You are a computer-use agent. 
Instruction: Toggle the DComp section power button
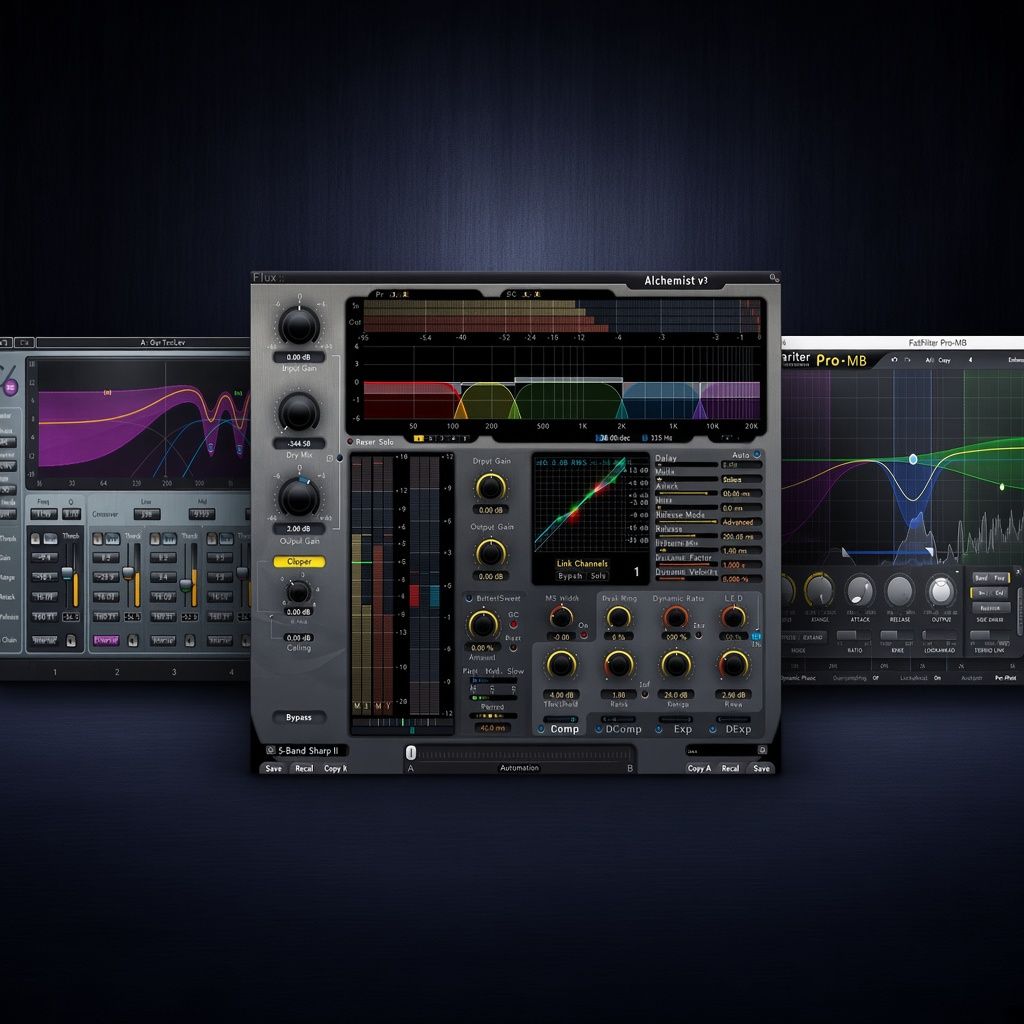point(599,729)
